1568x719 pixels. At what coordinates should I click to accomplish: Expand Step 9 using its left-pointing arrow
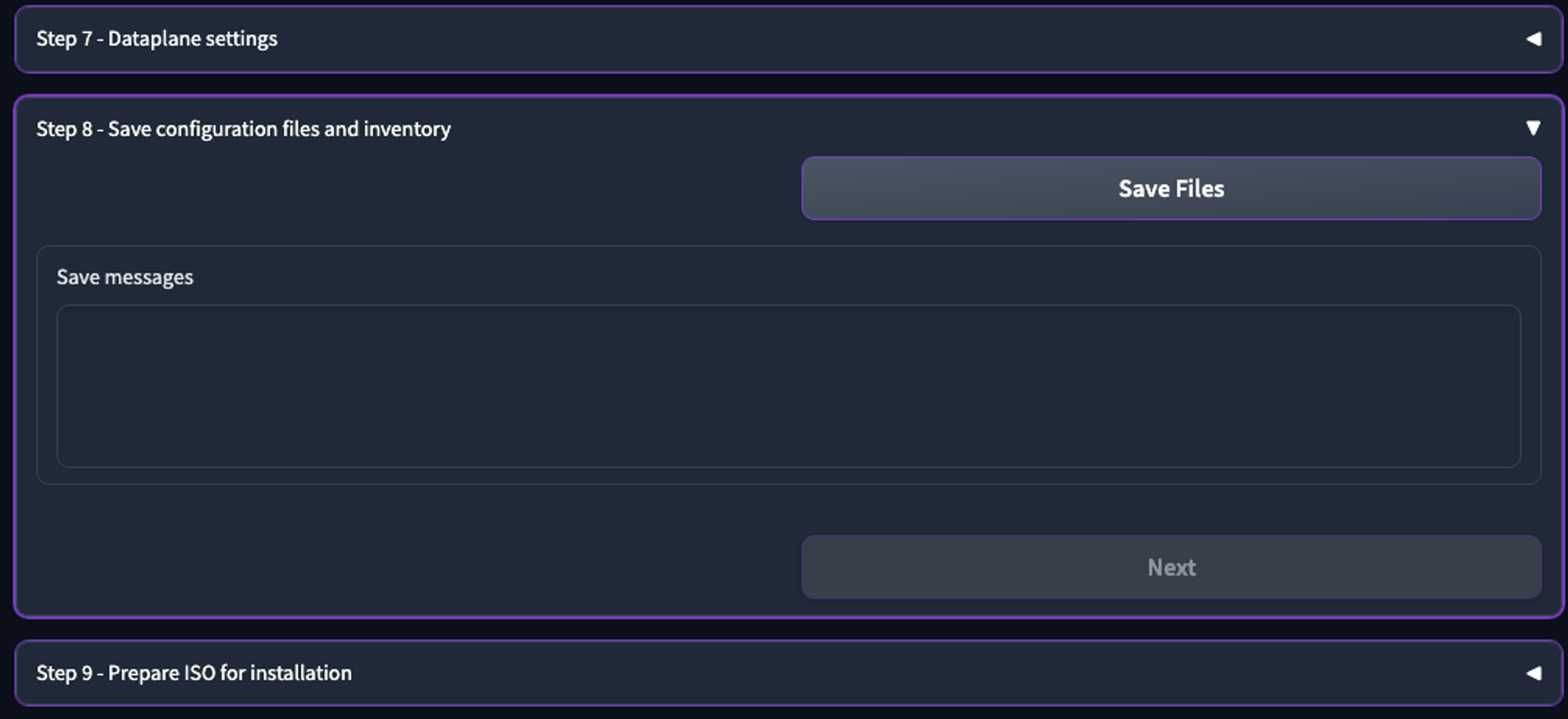click(x=1534, y=673)
